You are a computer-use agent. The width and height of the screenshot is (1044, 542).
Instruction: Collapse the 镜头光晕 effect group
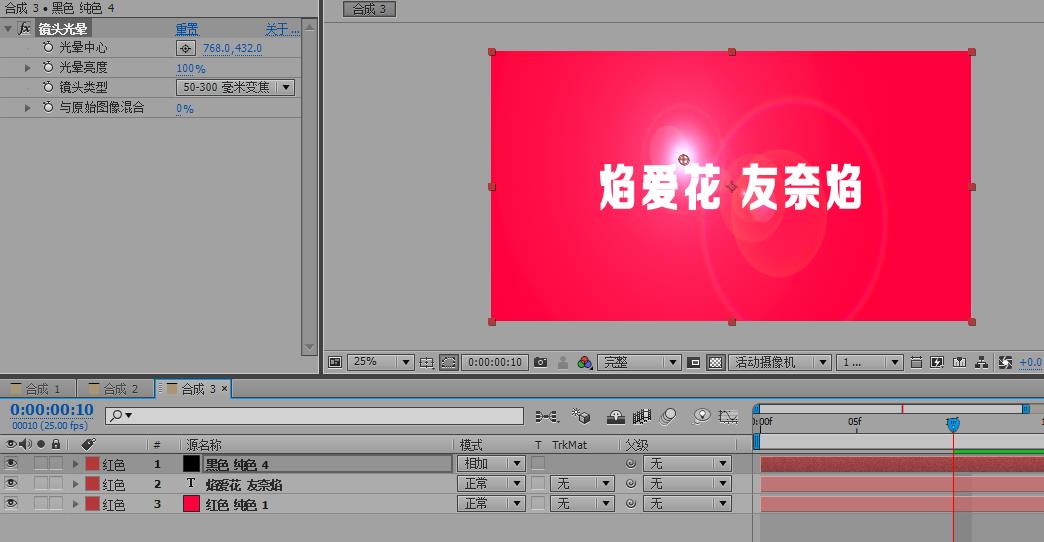(x=8, y=29)
